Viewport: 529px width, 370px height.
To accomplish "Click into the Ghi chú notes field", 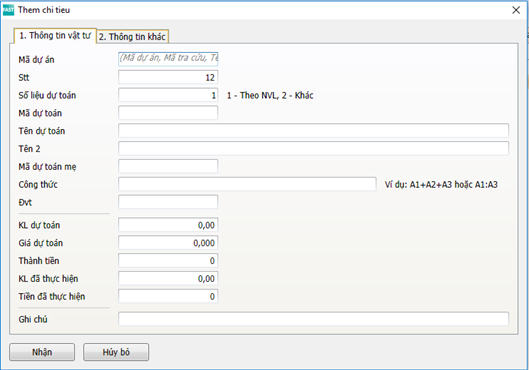I will (x=313, y=319).
